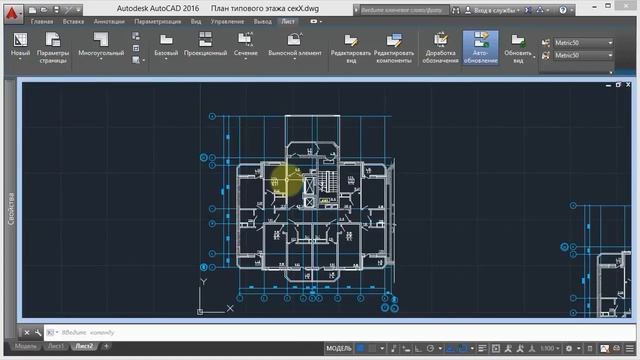Screen dimensions: 640x360
Task: Click the X/Y UCS icon in drawing area
Action: 216,297
